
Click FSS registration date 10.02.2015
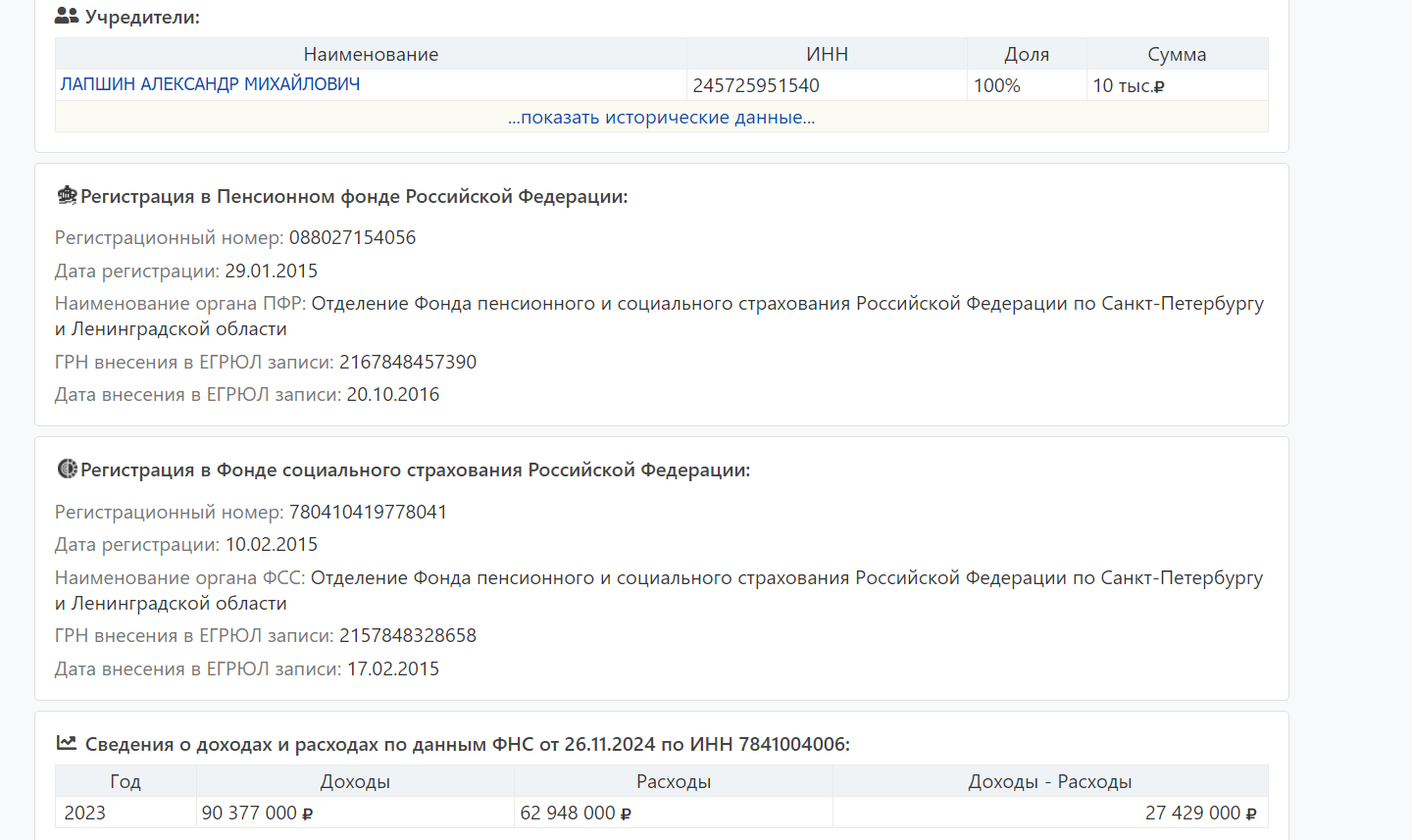[272, 544]
